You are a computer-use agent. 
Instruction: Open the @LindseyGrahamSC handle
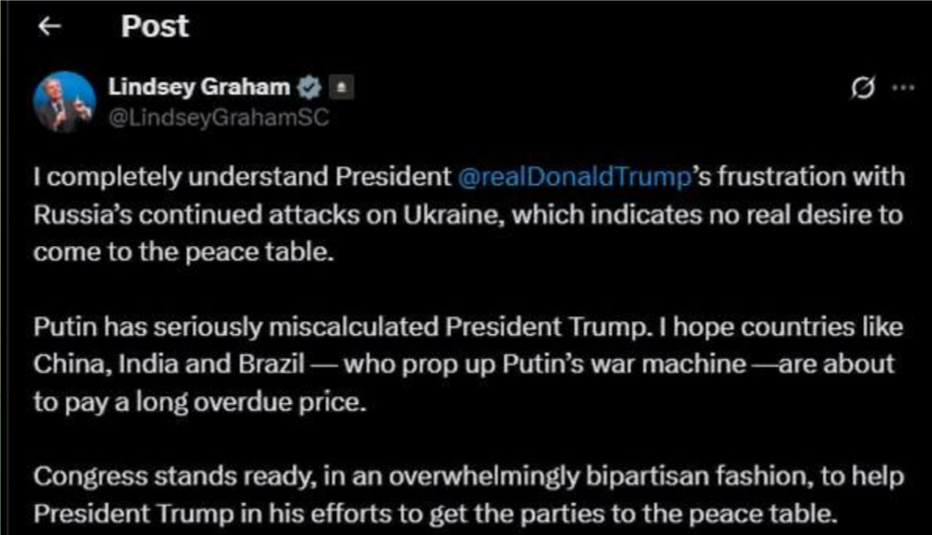(219, 118)
